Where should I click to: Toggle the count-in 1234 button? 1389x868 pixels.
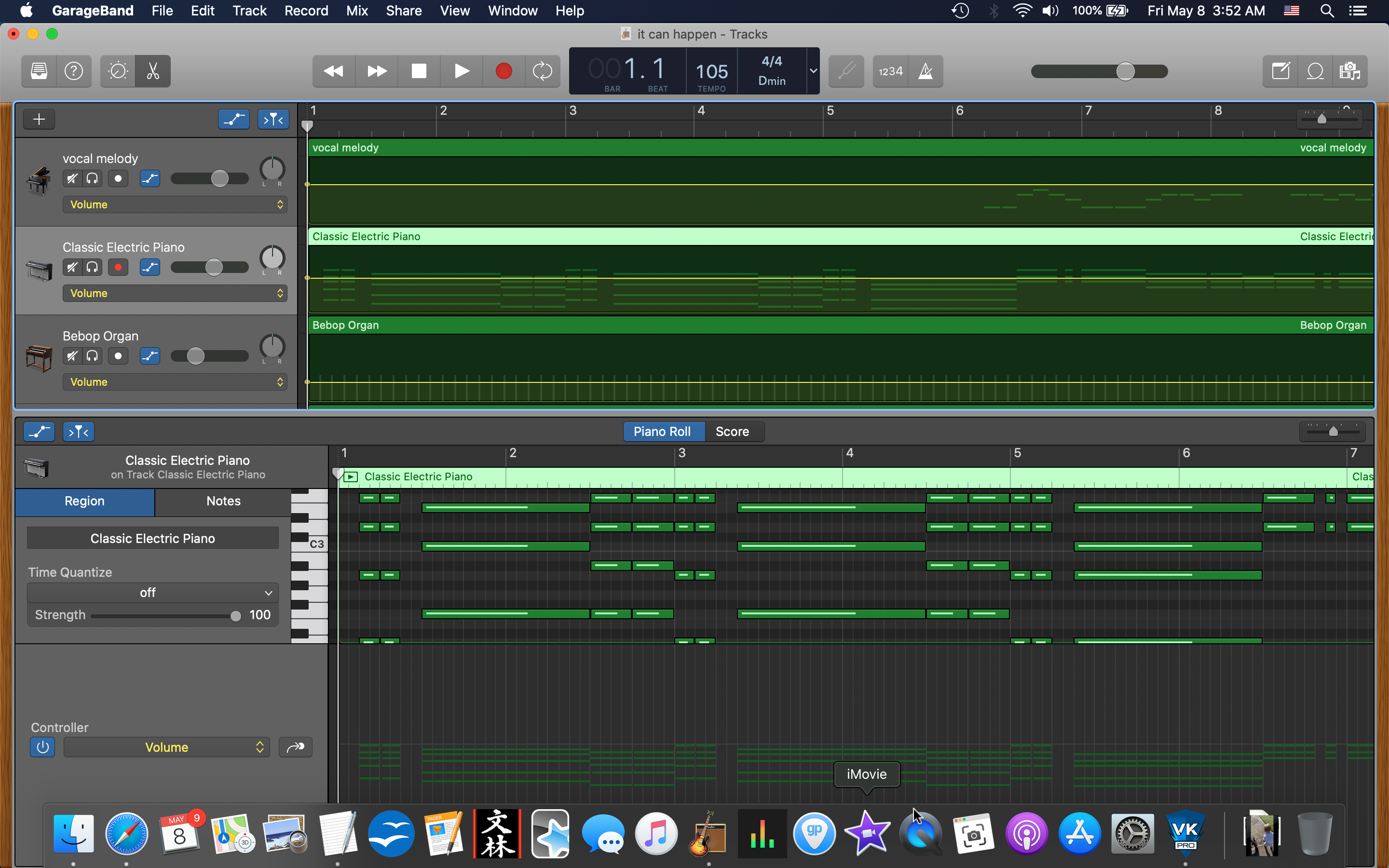(x=890, y=71)
